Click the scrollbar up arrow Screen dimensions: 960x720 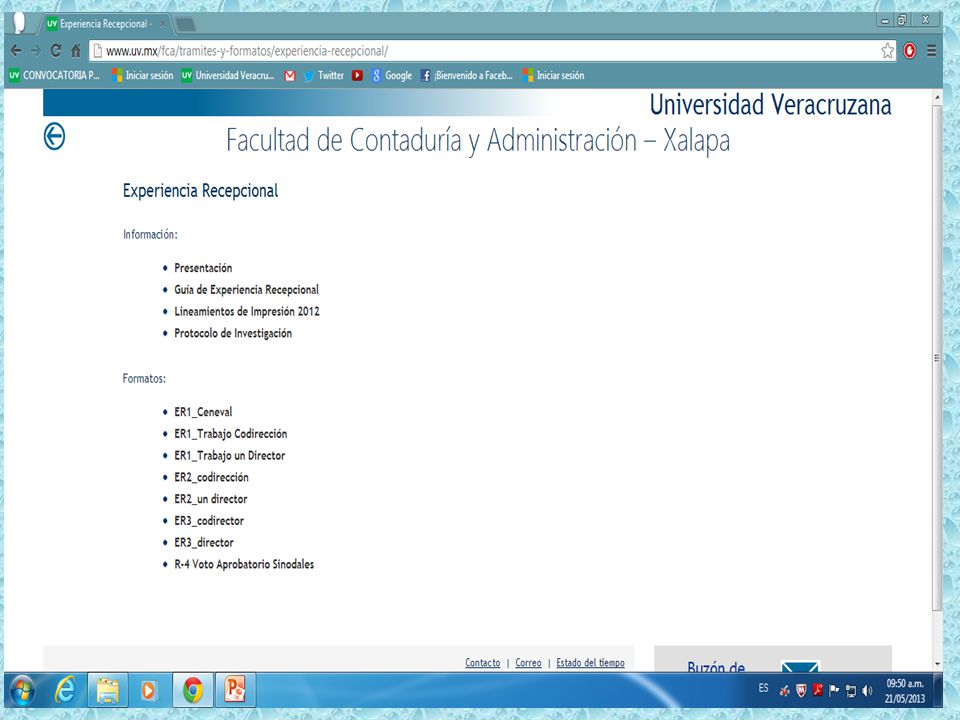pyautogui.click(x=937, y=97)
